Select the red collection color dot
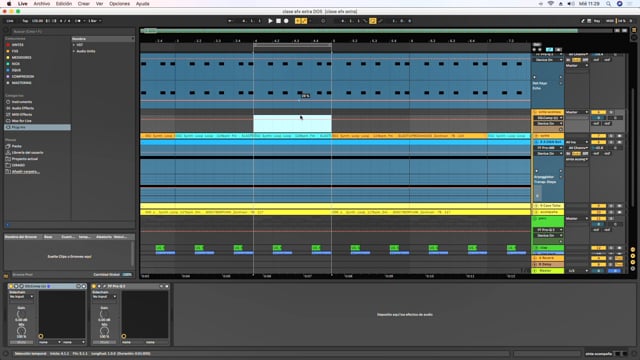 coord(8,45)
